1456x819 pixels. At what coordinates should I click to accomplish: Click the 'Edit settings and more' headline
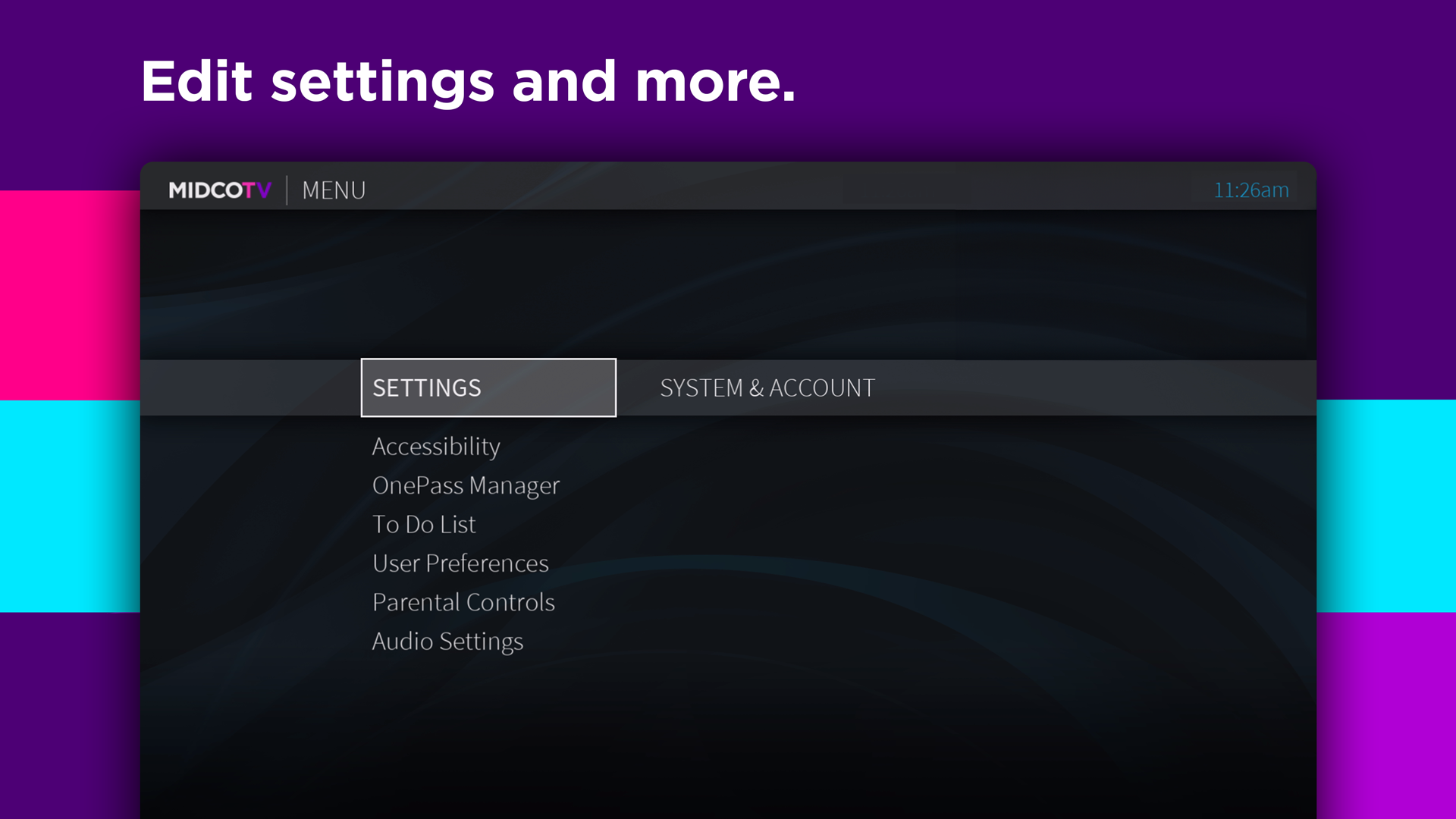point(469,80)
